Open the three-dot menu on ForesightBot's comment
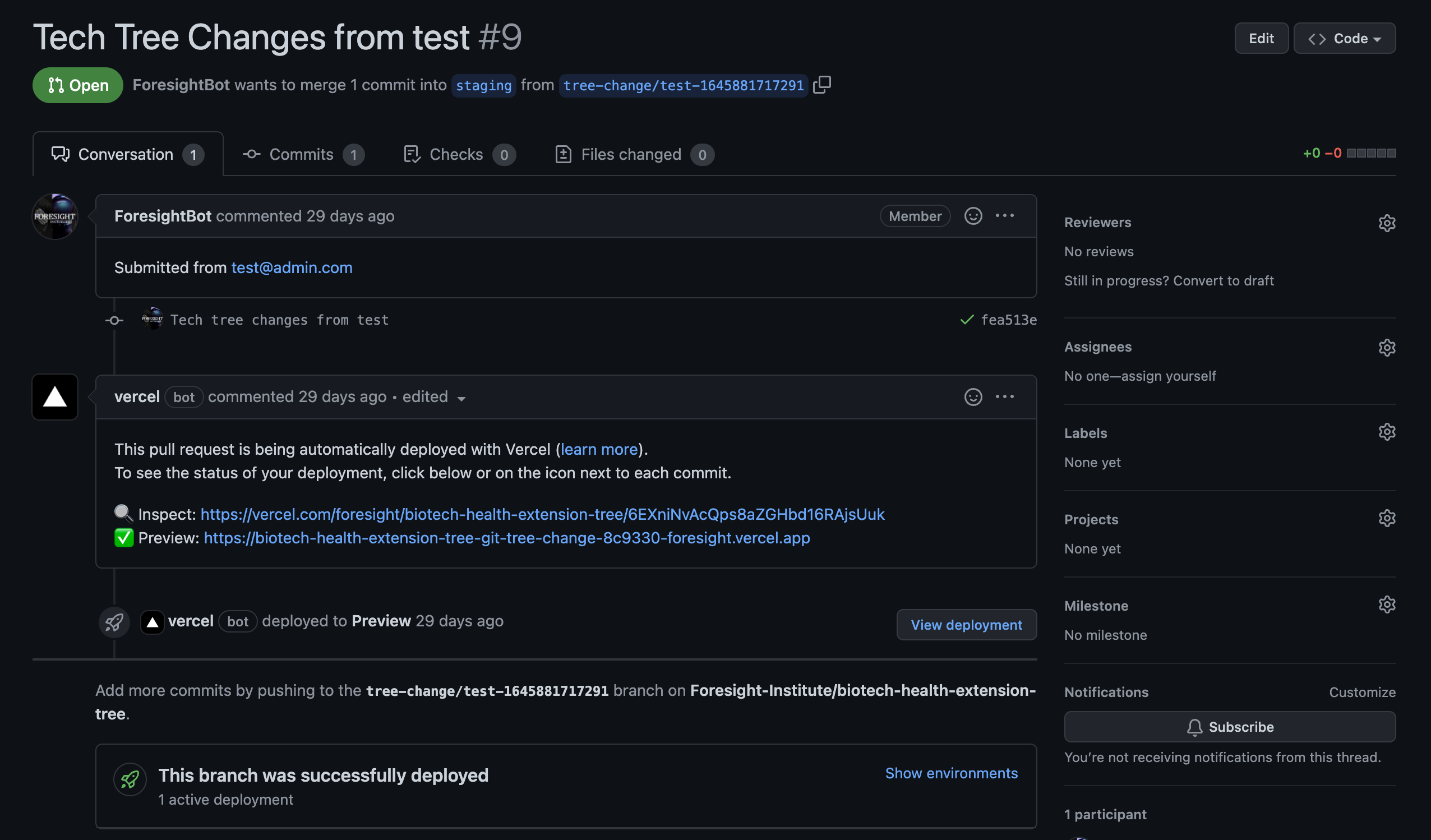Image resolution: width=1431 pixels, height=840 pixels. click(x=1004, y=216)
